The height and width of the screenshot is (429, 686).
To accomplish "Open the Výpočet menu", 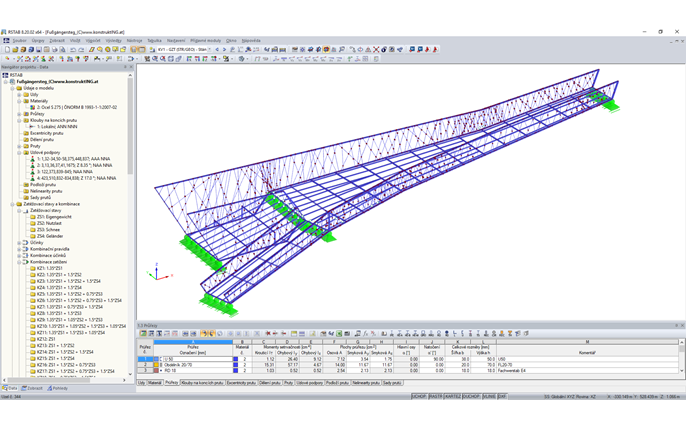I will tap(93, 41).
